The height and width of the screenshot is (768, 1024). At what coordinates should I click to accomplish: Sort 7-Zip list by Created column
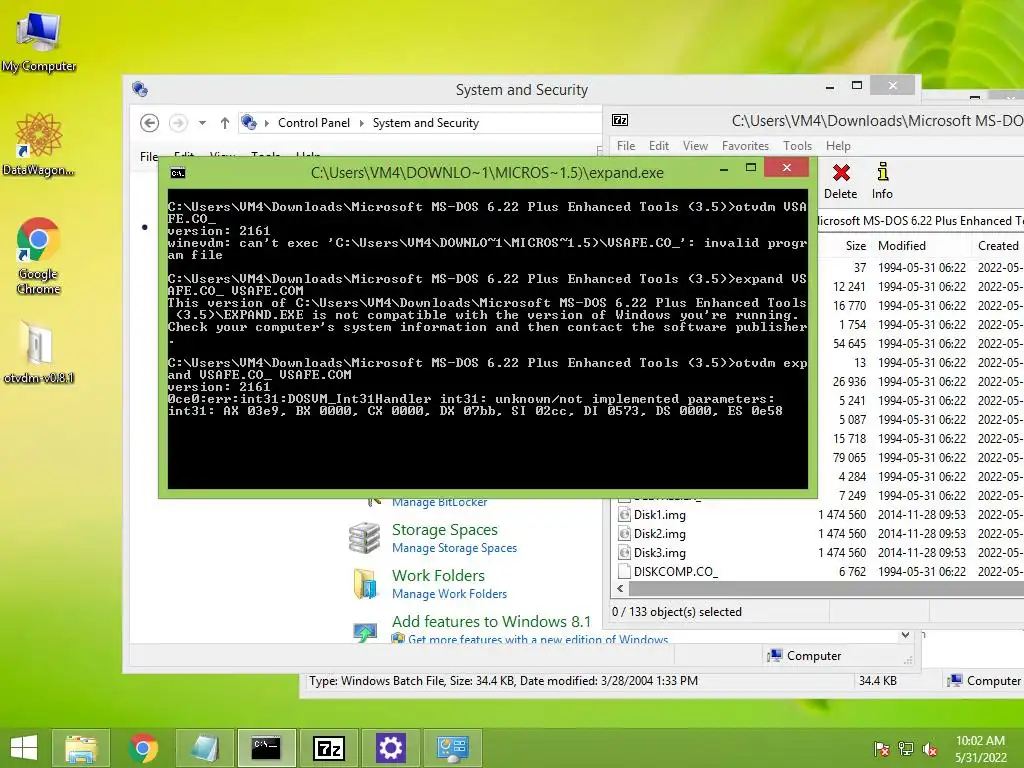tap(997, 246)
